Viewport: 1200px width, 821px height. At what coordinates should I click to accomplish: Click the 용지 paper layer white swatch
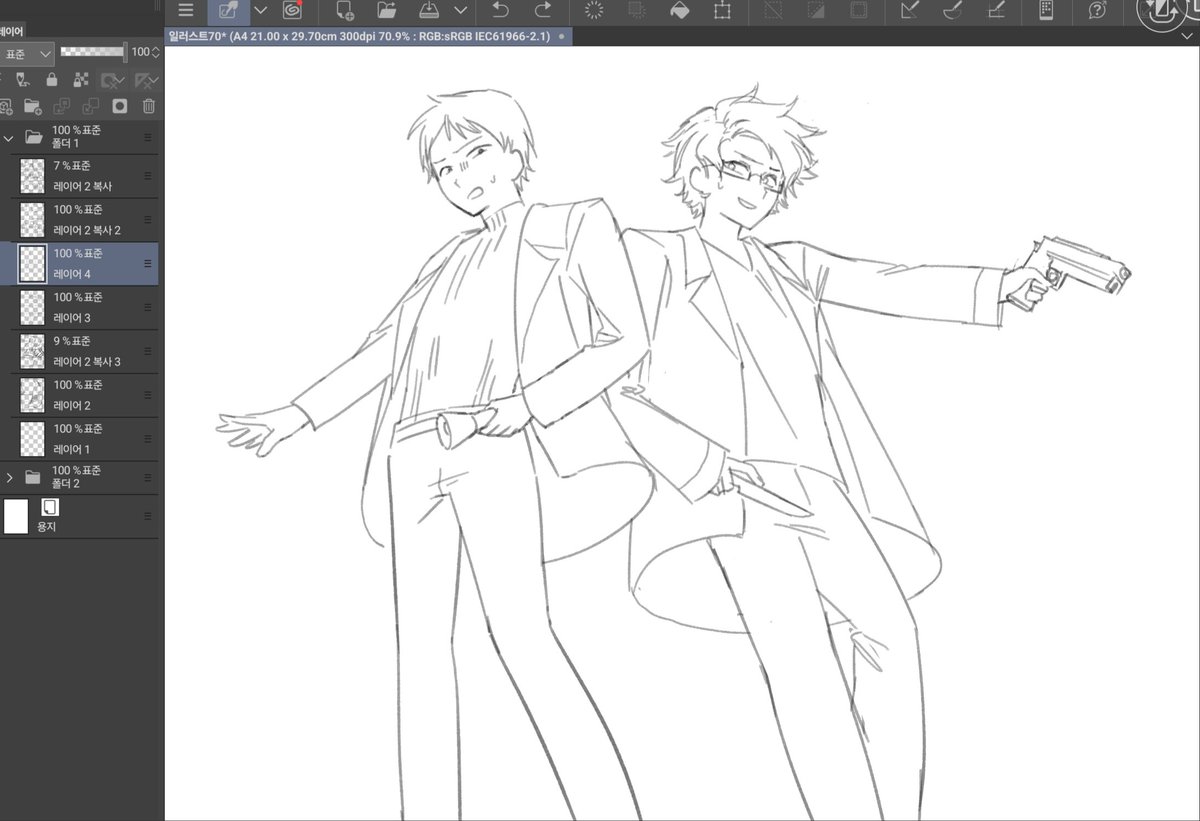pos(16,517)
